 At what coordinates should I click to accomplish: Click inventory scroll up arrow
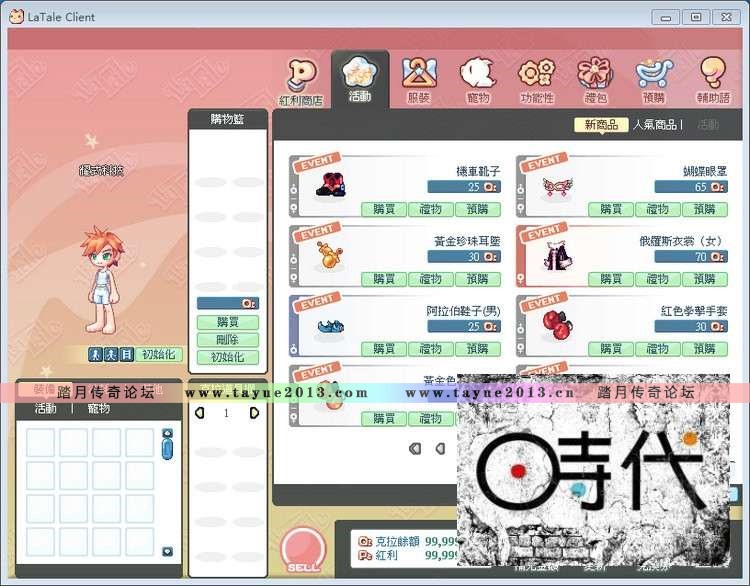tap(167, 433)
